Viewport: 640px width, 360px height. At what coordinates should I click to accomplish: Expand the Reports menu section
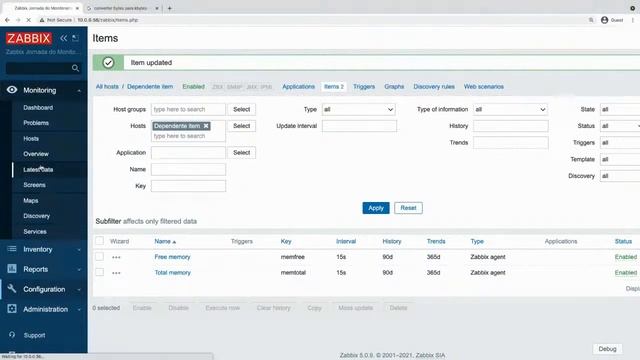pyautogui.click(x=79, y=269)
